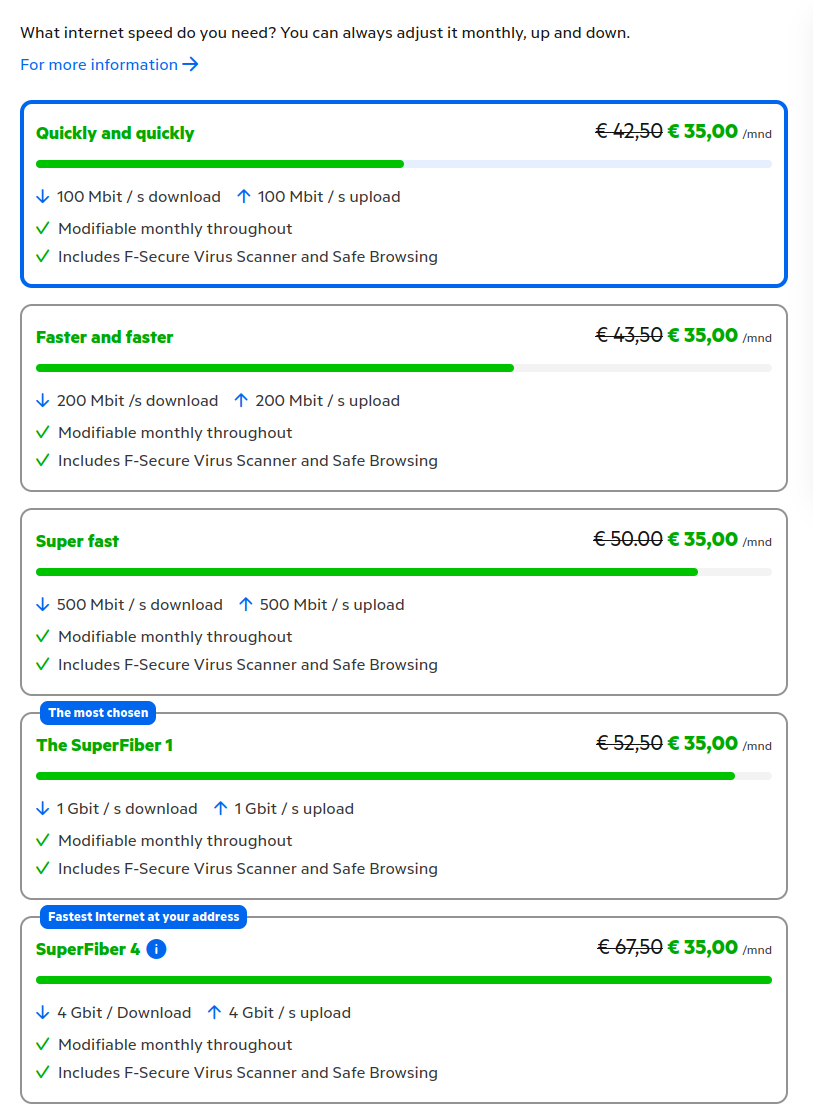This screenshot has height=1119, width=813.
Task: Click the F-Secure checkmark in Super fast plan
Action: [43, 664]
